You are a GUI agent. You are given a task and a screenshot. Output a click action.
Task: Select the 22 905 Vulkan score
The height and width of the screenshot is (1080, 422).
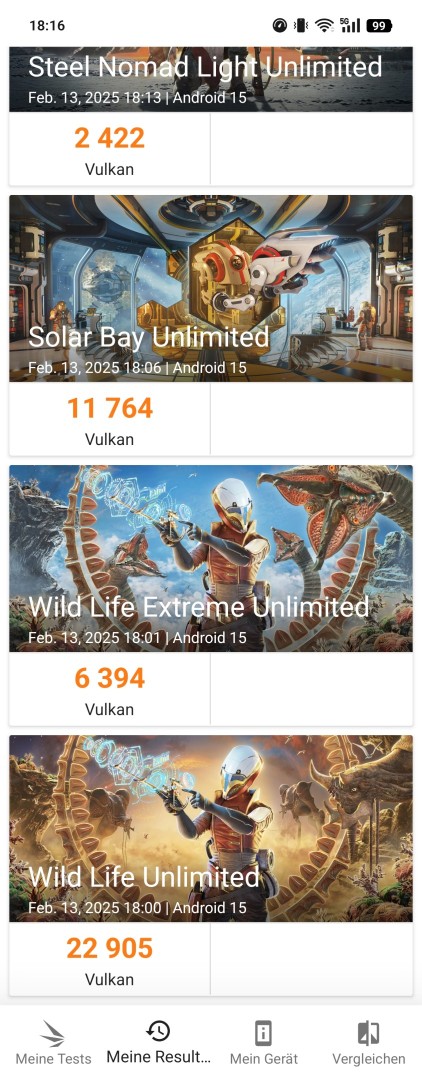(109, 948)
